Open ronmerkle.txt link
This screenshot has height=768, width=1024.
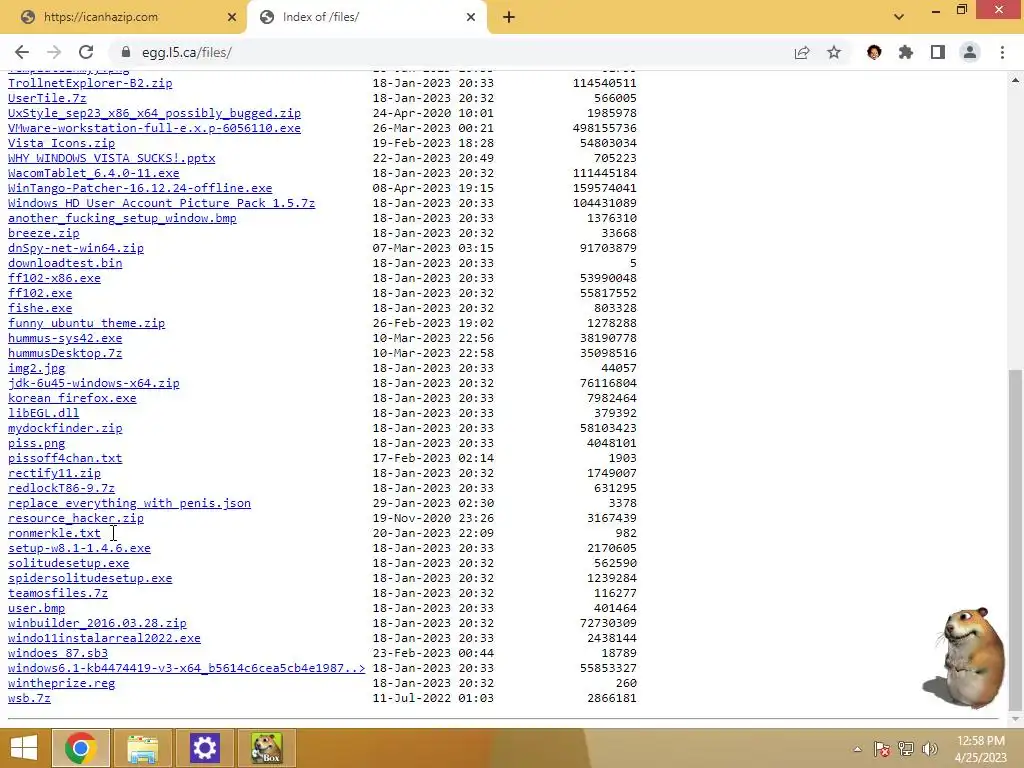(54, 534)
